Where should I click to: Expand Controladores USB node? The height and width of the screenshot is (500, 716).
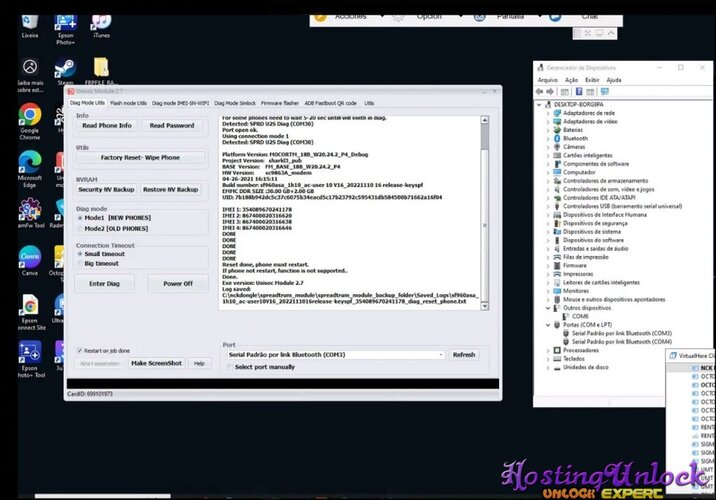pyautogui.click(x=548, y=206)
